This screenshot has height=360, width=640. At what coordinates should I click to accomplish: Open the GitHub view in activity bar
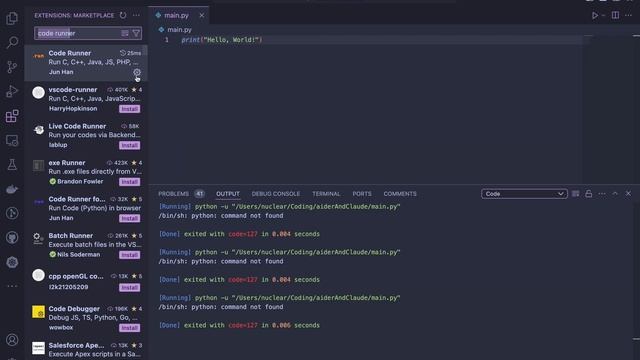coord(12,238)
